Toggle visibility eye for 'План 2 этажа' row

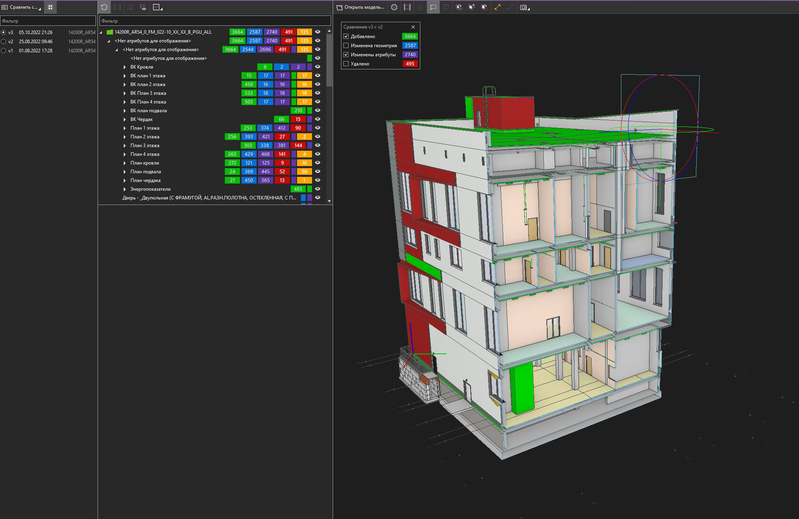click(318, 136)
